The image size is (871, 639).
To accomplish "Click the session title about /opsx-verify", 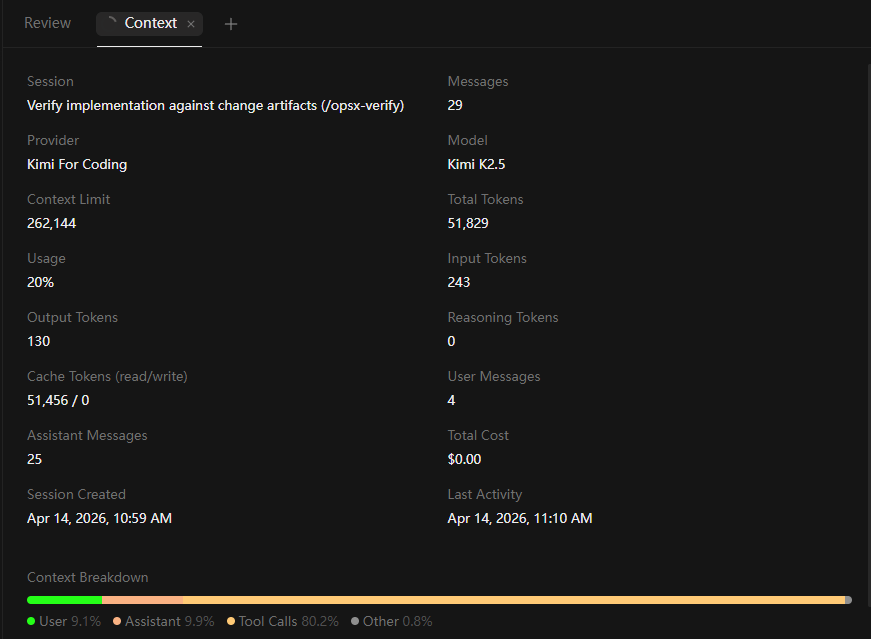I will tap(214, 105).
